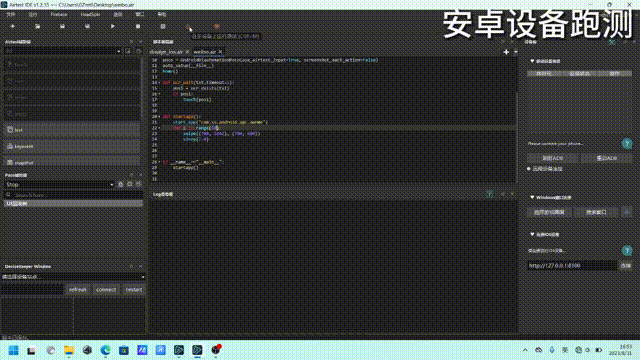Open File Explorer from the taskbar
This screenshot has width=640, height=360.
(x=69, y=350)
